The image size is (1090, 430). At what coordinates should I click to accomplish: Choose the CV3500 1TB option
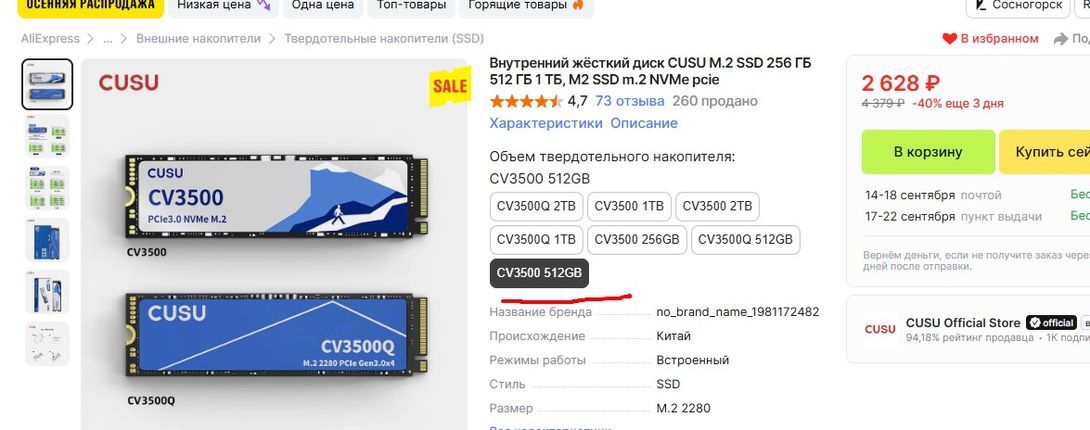click(x=629, y=206)
